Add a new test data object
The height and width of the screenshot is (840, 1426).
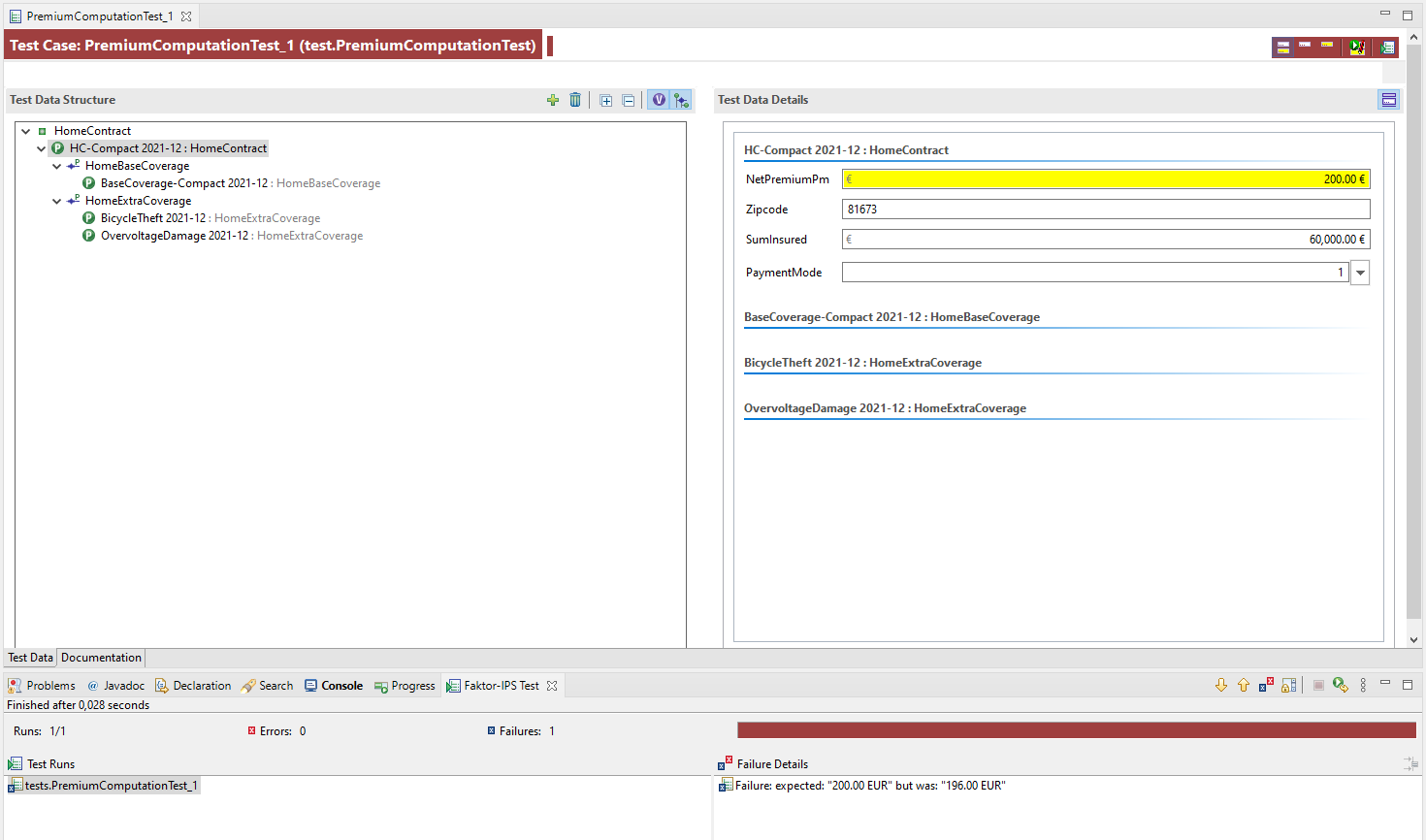click(553, 99)
